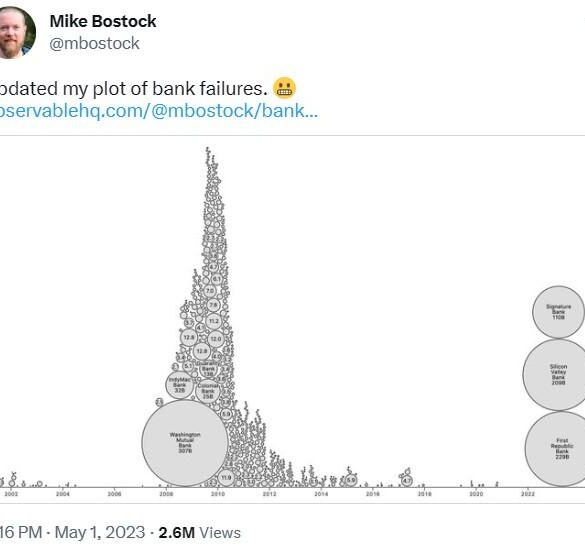The image size is (585, 555).
Task: Click the Washington Mutual Bank 307B bubble
Action: pos(185,443)
